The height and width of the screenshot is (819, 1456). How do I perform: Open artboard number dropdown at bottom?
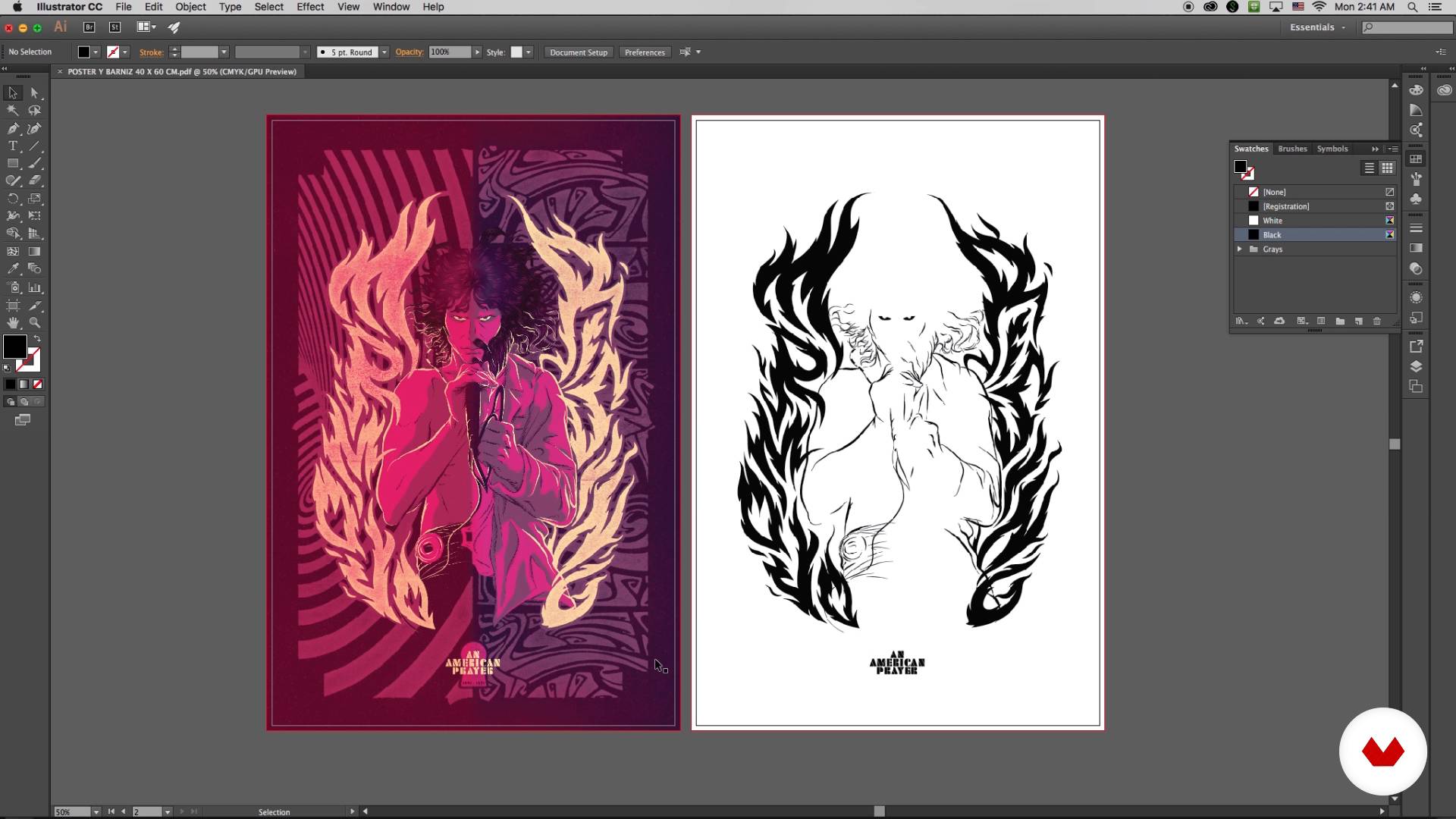(168, 811)
